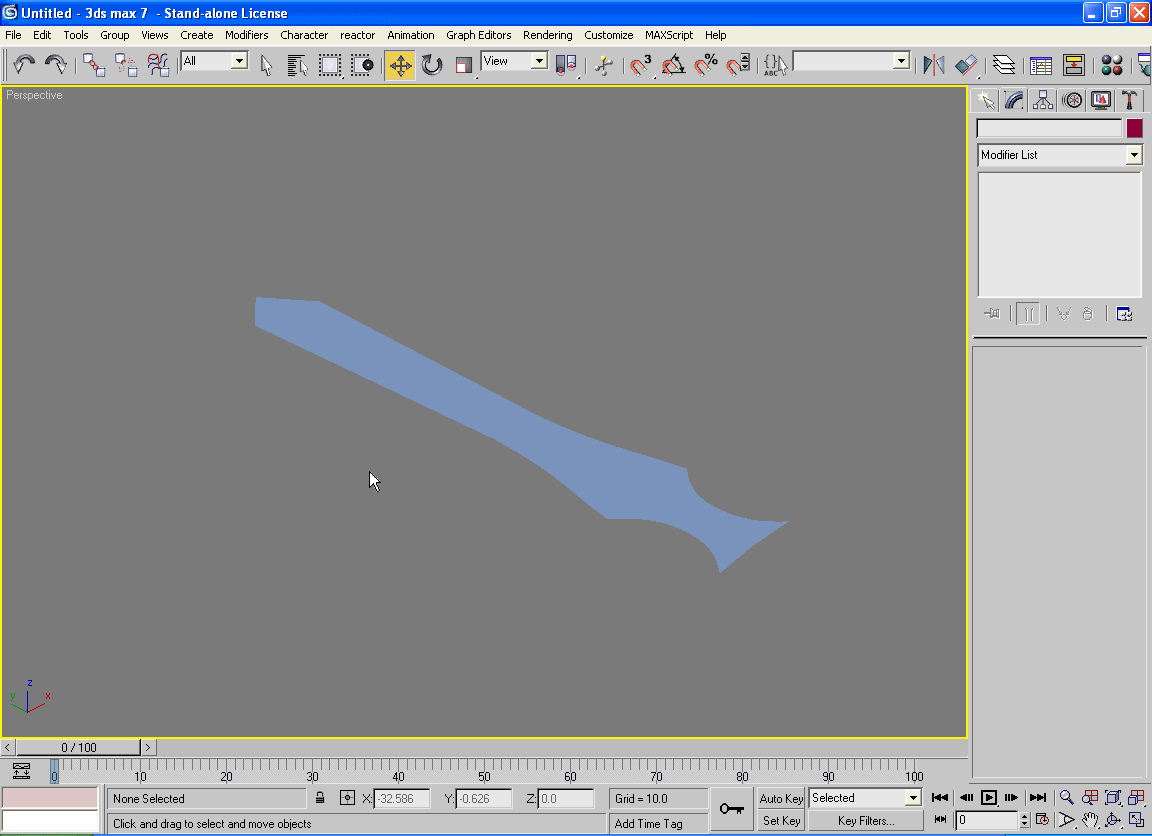Image resolution: width=1152 pixels, height=836 pixels.
Task: Click the Key Filters button
Action: (x=866, y=821)
